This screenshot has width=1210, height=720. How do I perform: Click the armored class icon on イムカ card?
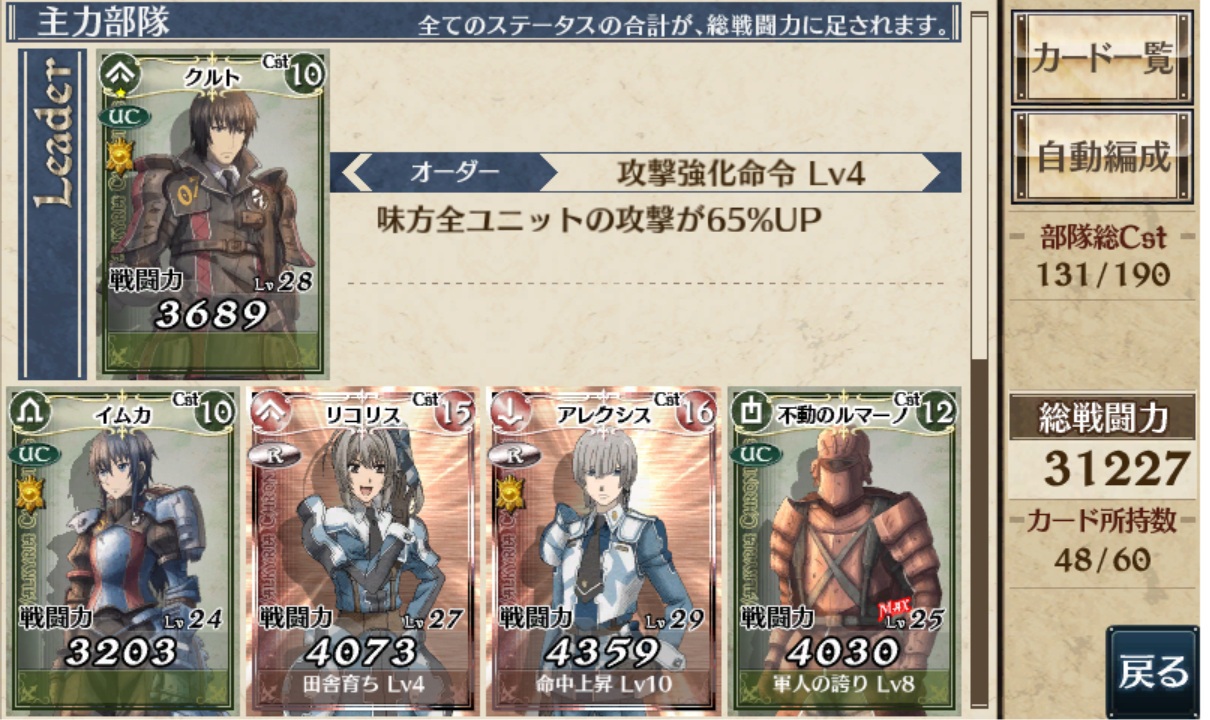coord(30,410)
